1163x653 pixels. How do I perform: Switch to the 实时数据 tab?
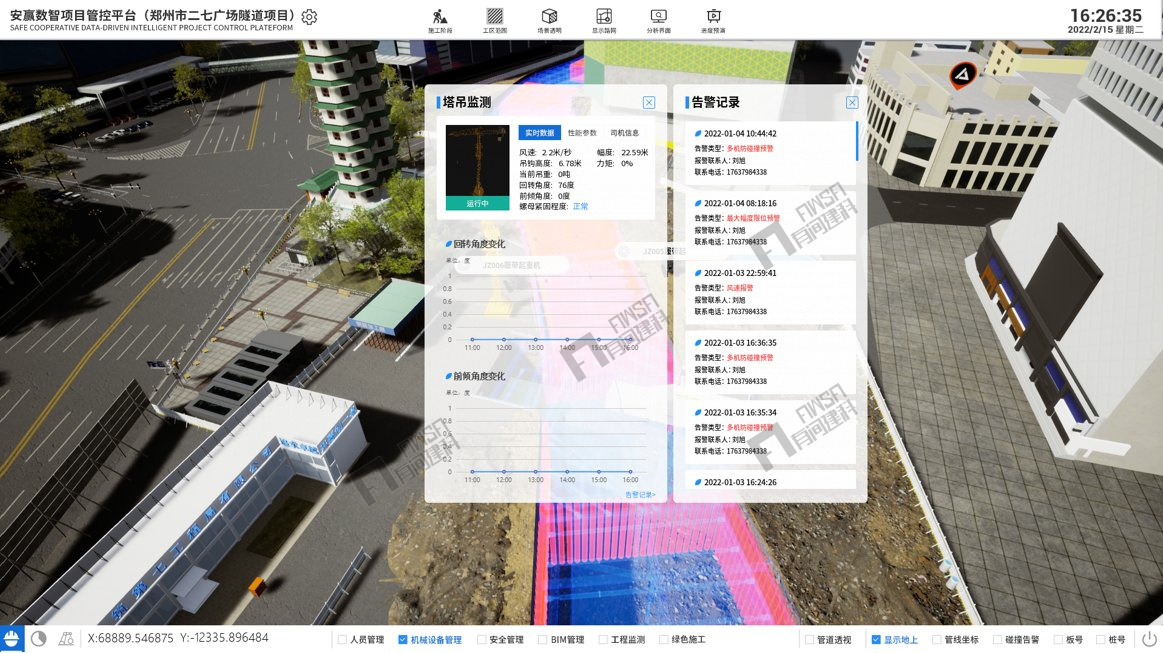[x=539, y=133]
